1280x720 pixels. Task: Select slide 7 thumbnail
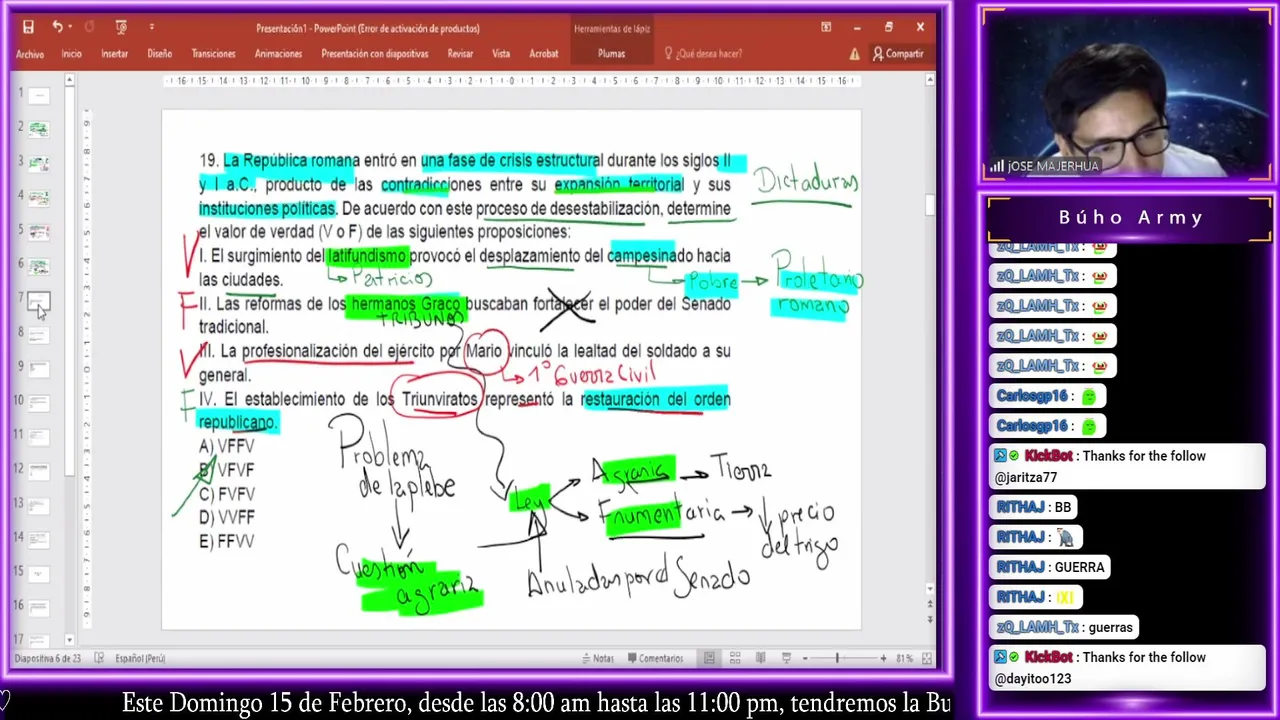point(38,301)
